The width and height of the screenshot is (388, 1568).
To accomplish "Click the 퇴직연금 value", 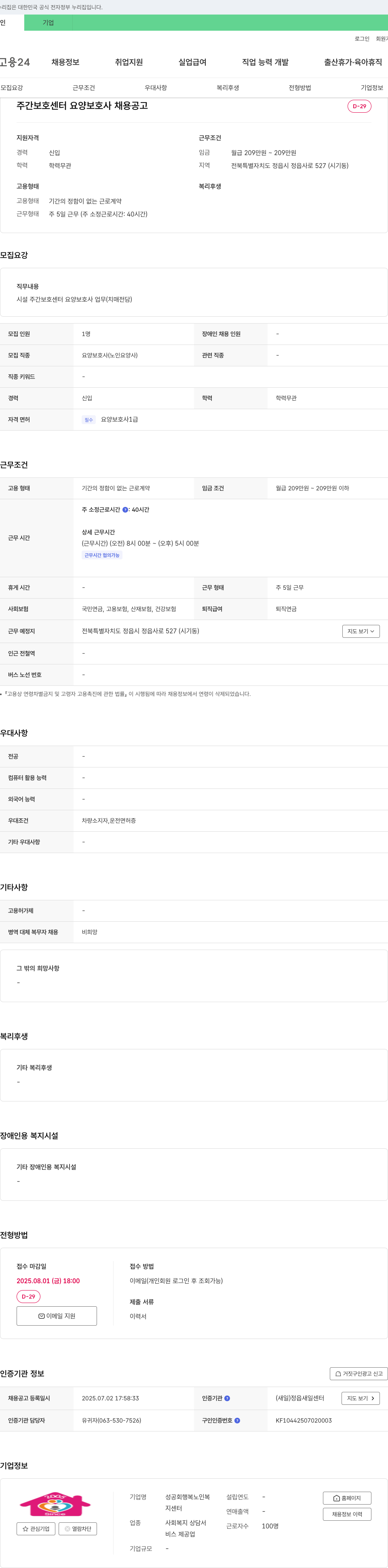I will [x=286, y=609].
